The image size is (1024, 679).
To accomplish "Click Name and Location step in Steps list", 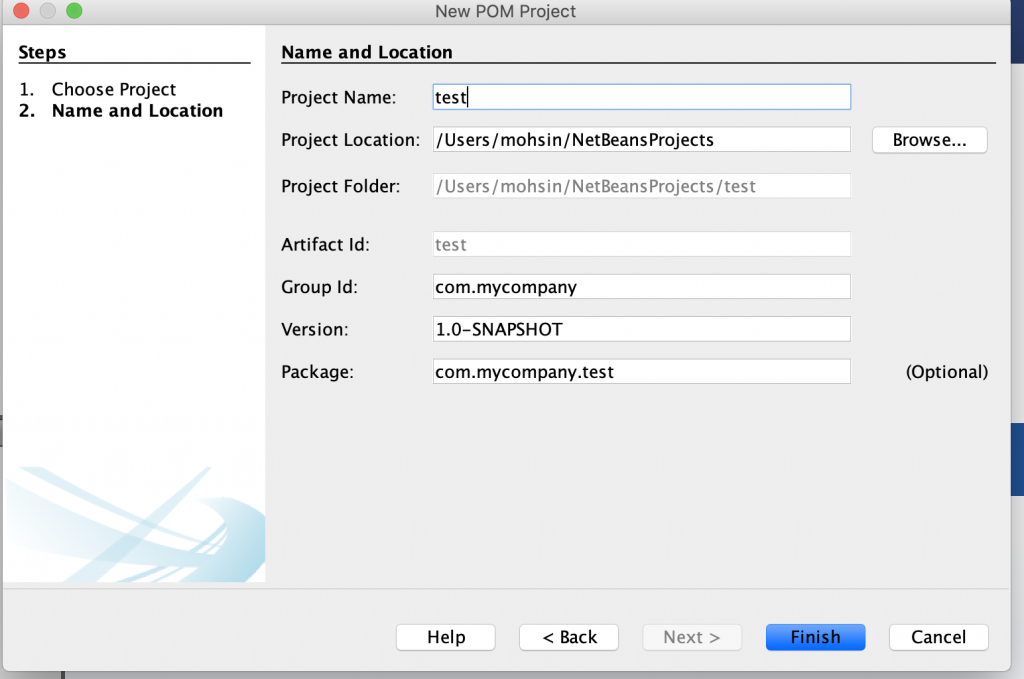I will pos(136,111).
